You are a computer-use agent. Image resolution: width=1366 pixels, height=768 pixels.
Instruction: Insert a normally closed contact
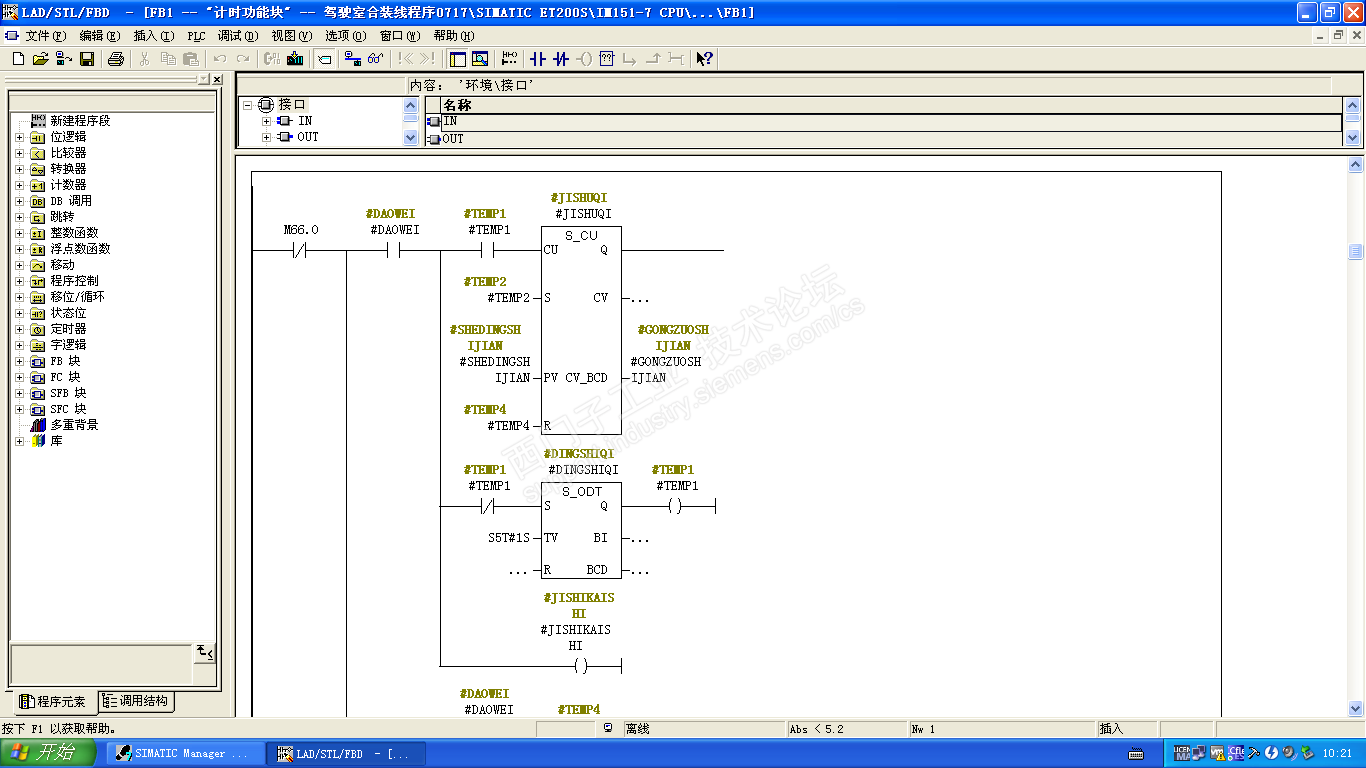point(561,59)
